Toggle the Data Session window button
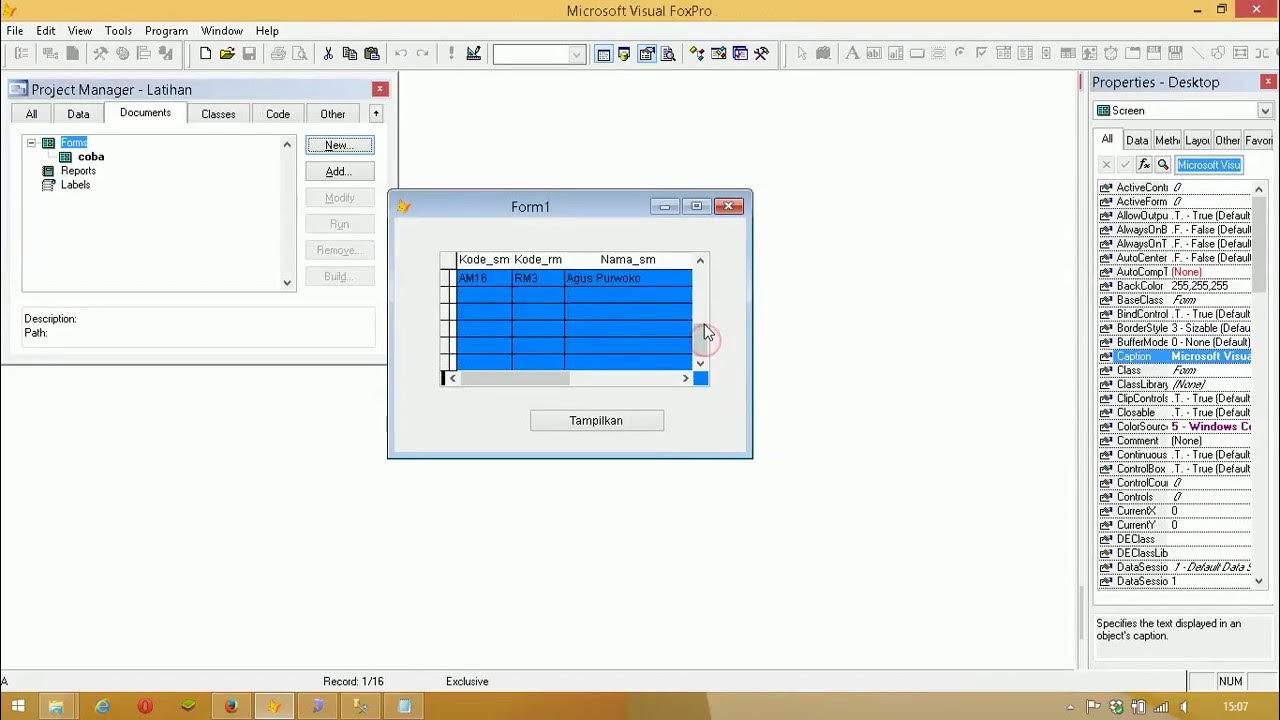The image size is (1280, 720). [x=624, y=54]
